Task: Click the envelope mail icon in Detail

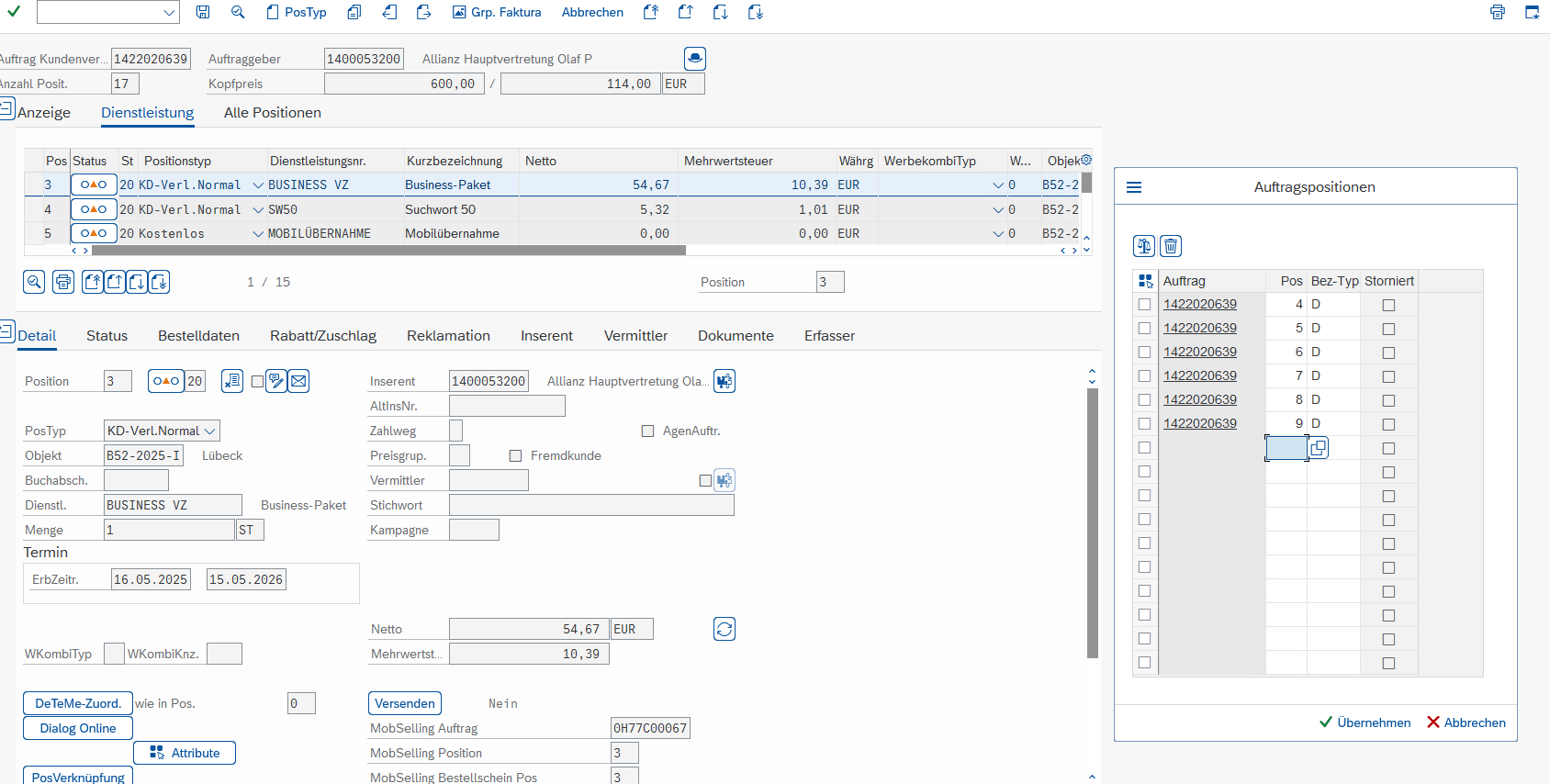Action: click(x=298, y=381)
